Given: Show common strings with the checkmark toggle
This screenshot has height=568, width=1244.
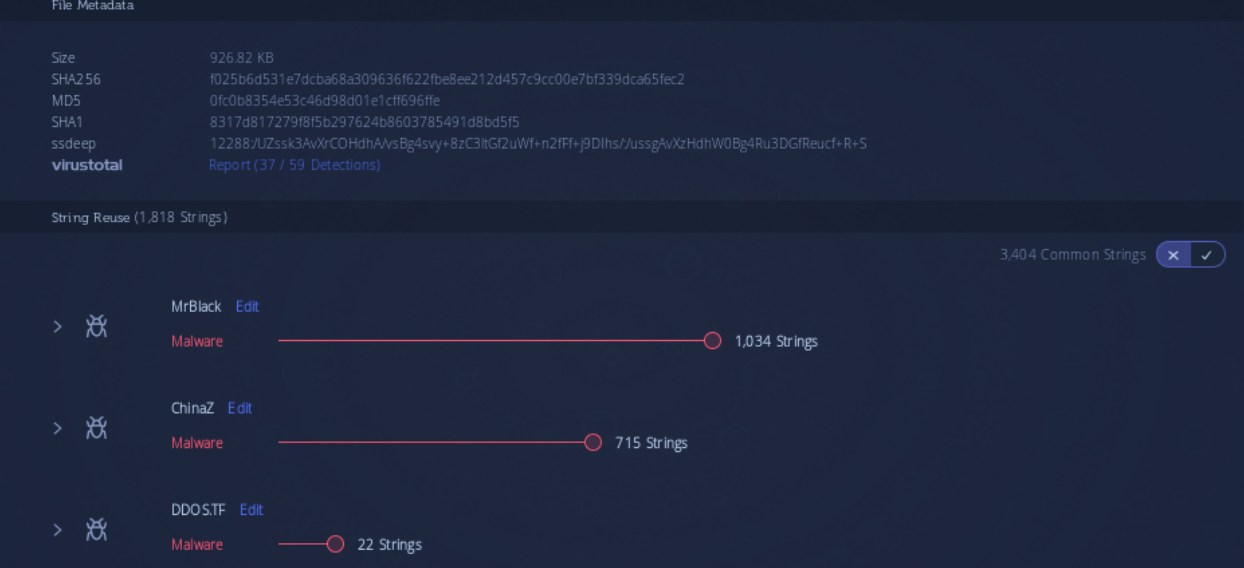Looking at the screenshot, I should 1207,255.
